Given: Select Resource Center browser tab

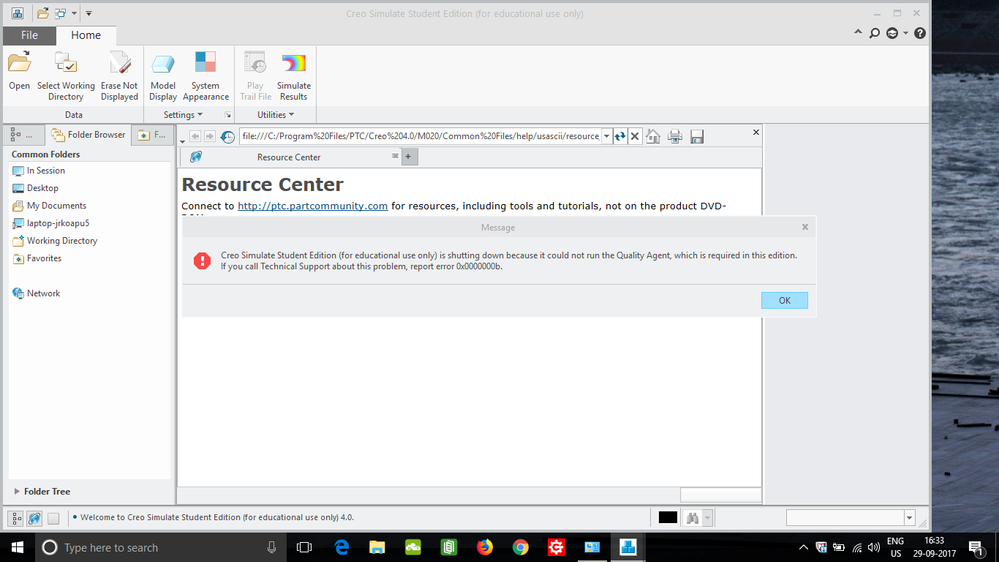Looking at the screenshot, I should click(x=289, y=157).
